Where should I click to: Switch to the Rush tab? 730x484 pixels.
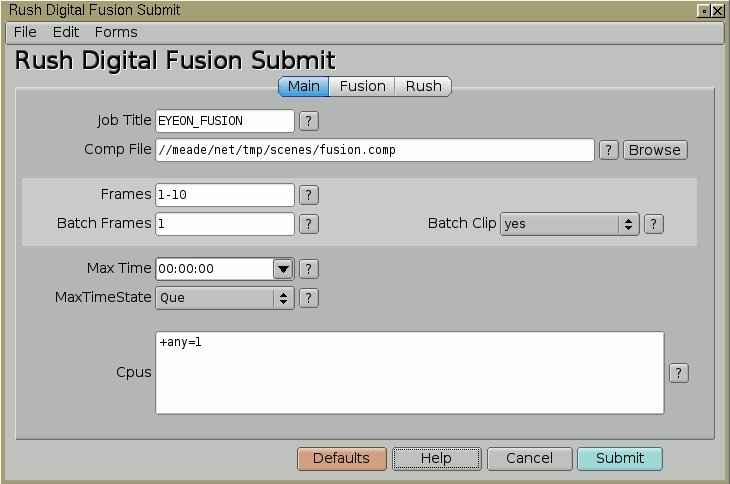click(x=423, y=87)
